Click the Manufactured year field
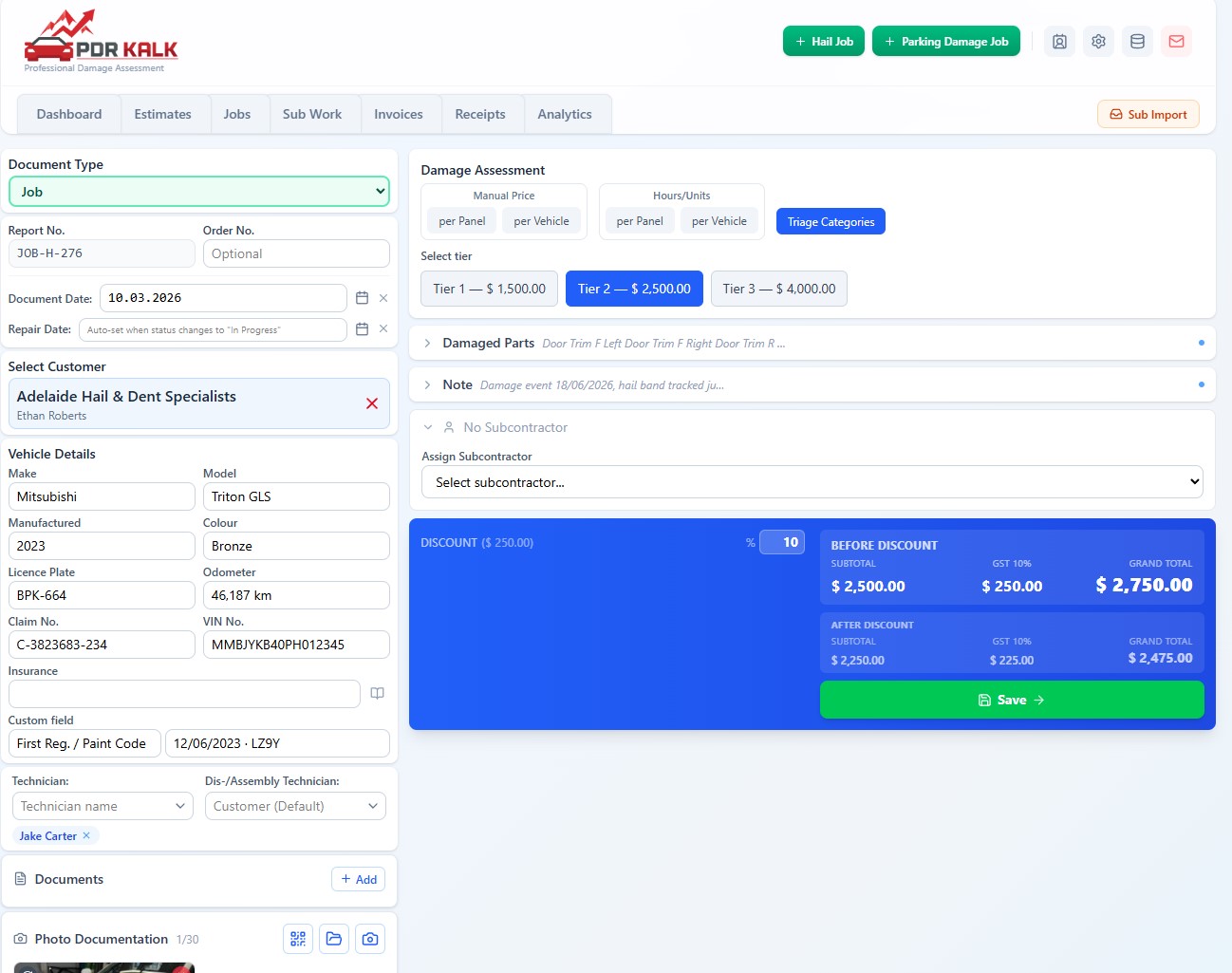The width and height of the screenshot is (1232, 973). (x=102, y=546)
